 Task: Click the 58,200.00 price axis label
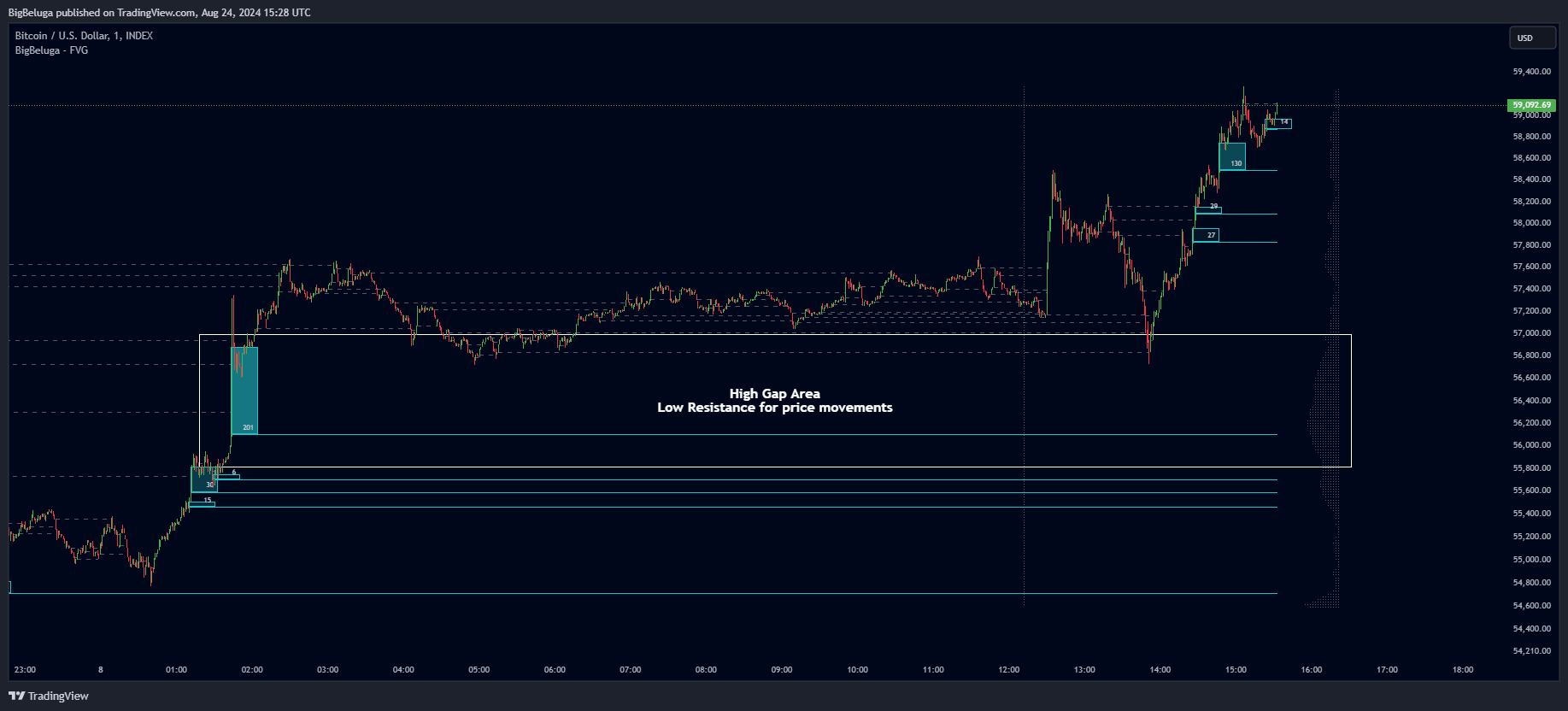[1532, 202]
